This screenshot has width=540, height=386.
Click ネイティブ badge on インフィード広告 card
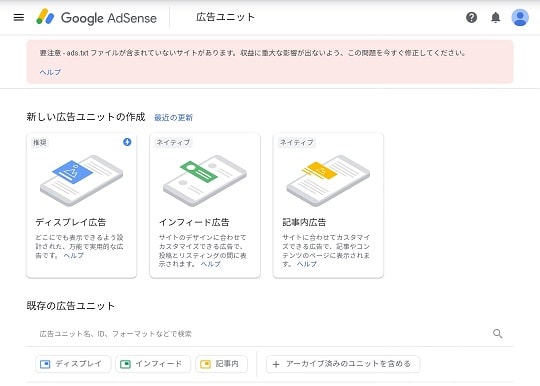[173, 142]
